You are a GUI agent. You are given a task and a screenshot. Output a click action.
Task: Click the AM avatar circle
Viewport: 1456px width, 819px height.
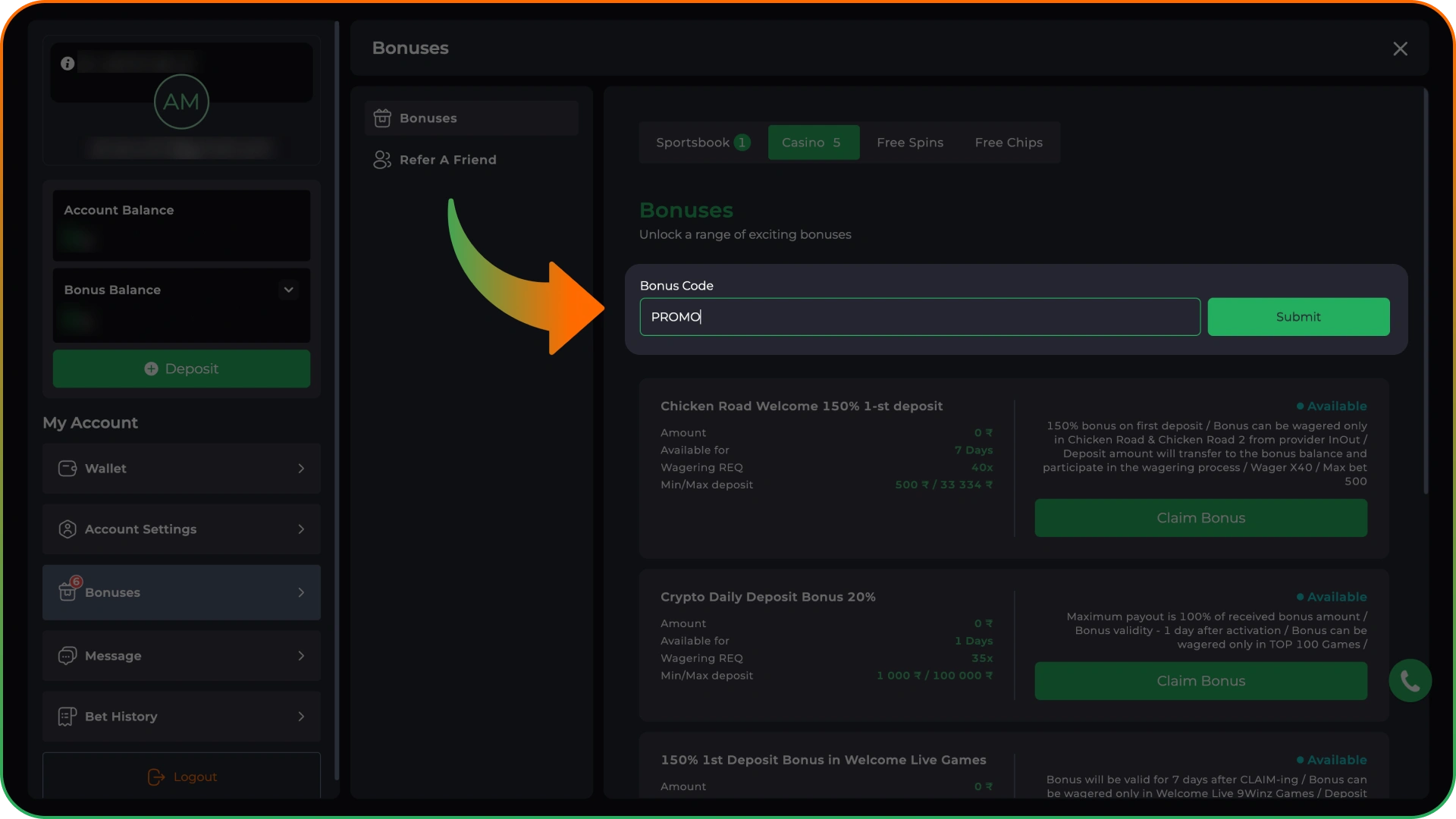(181, 102)
